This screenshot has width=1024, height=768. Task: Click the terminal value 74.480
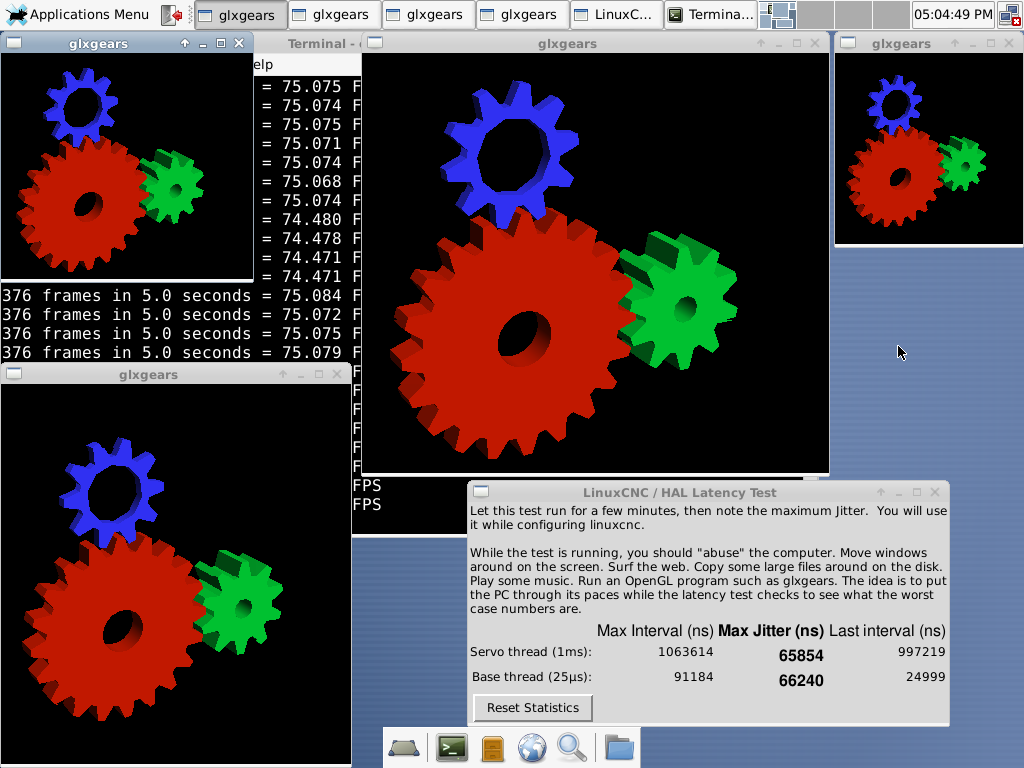(312, 219)
